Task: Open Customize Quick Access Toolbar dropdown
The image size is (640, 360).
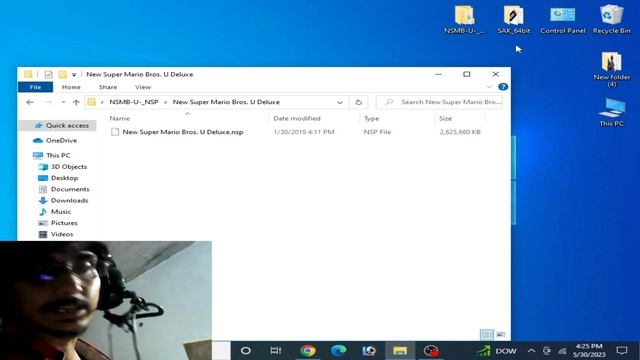Action: coord(74,75)
